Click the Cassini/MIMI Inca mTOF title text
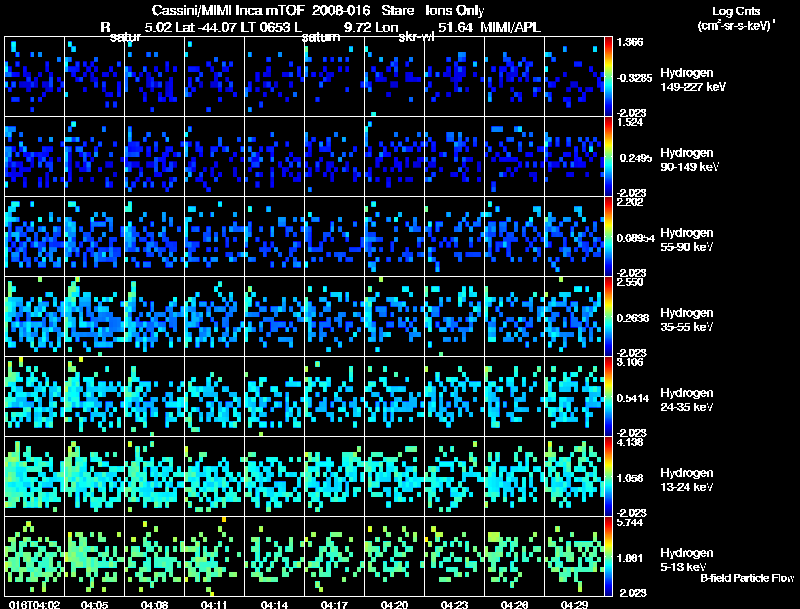Screen dimensions: 800x609 [x=229, y=11]
